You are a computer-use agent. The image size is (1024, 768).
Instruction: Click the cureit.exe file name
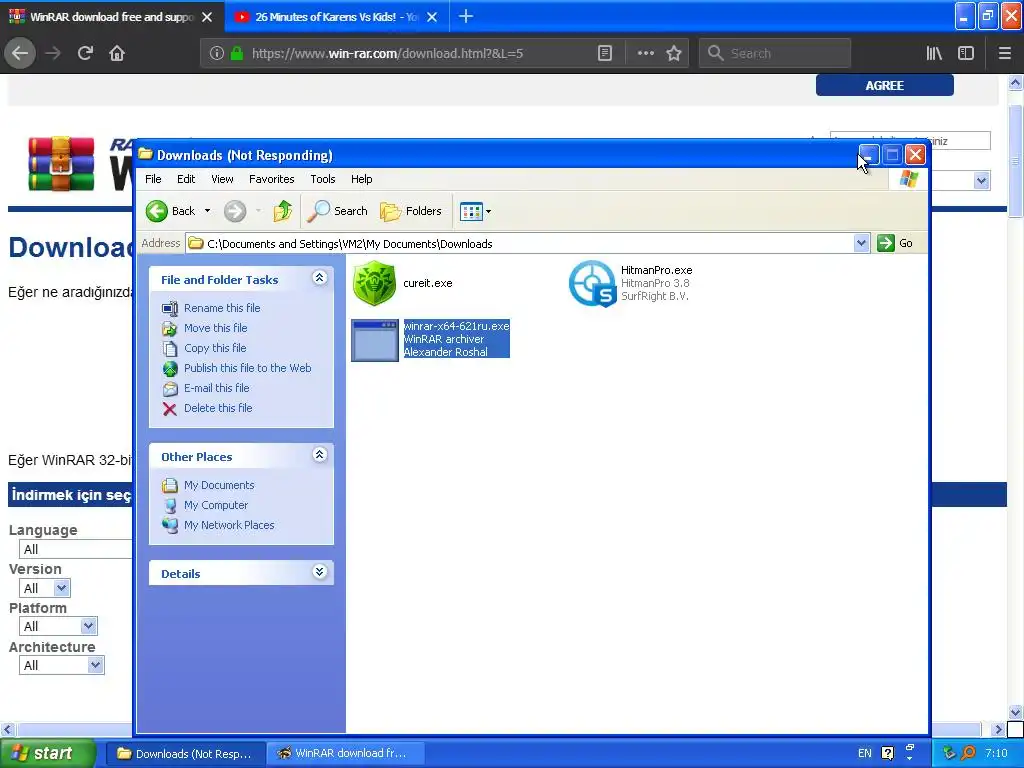tap(428, 283)
